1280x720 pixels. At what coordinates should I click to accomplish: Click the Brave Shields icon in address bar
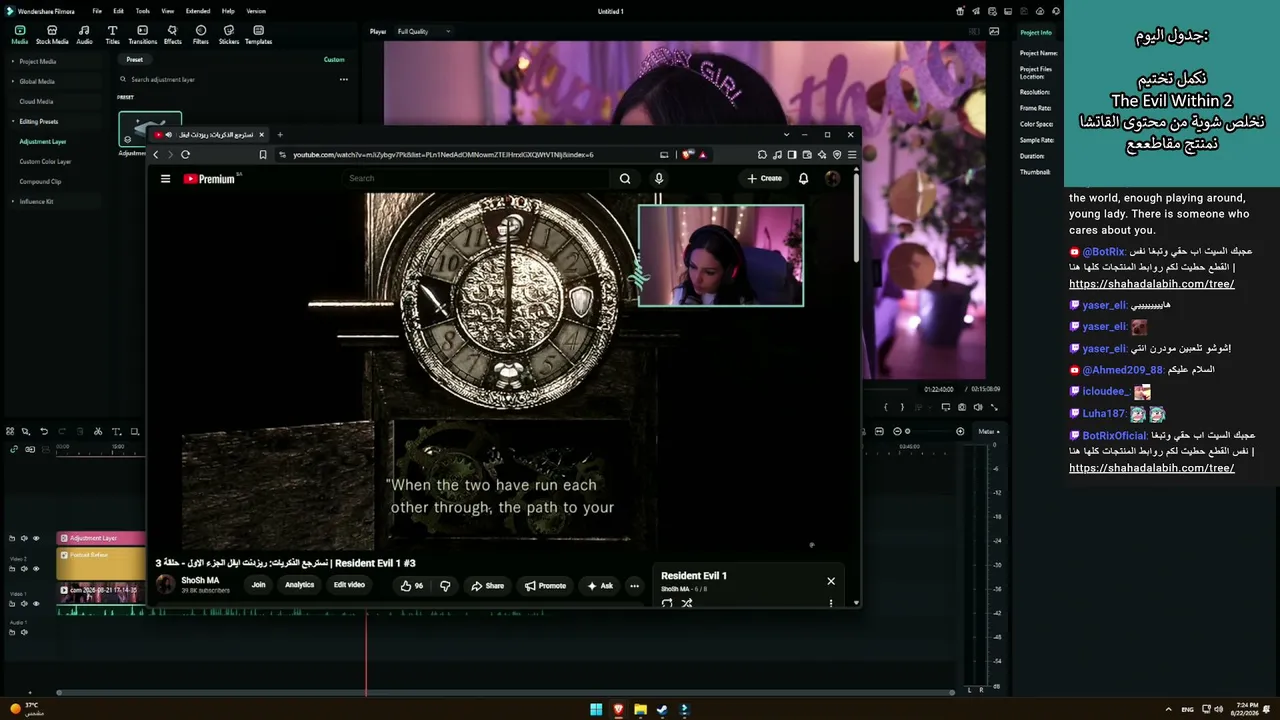click(687, 155)
